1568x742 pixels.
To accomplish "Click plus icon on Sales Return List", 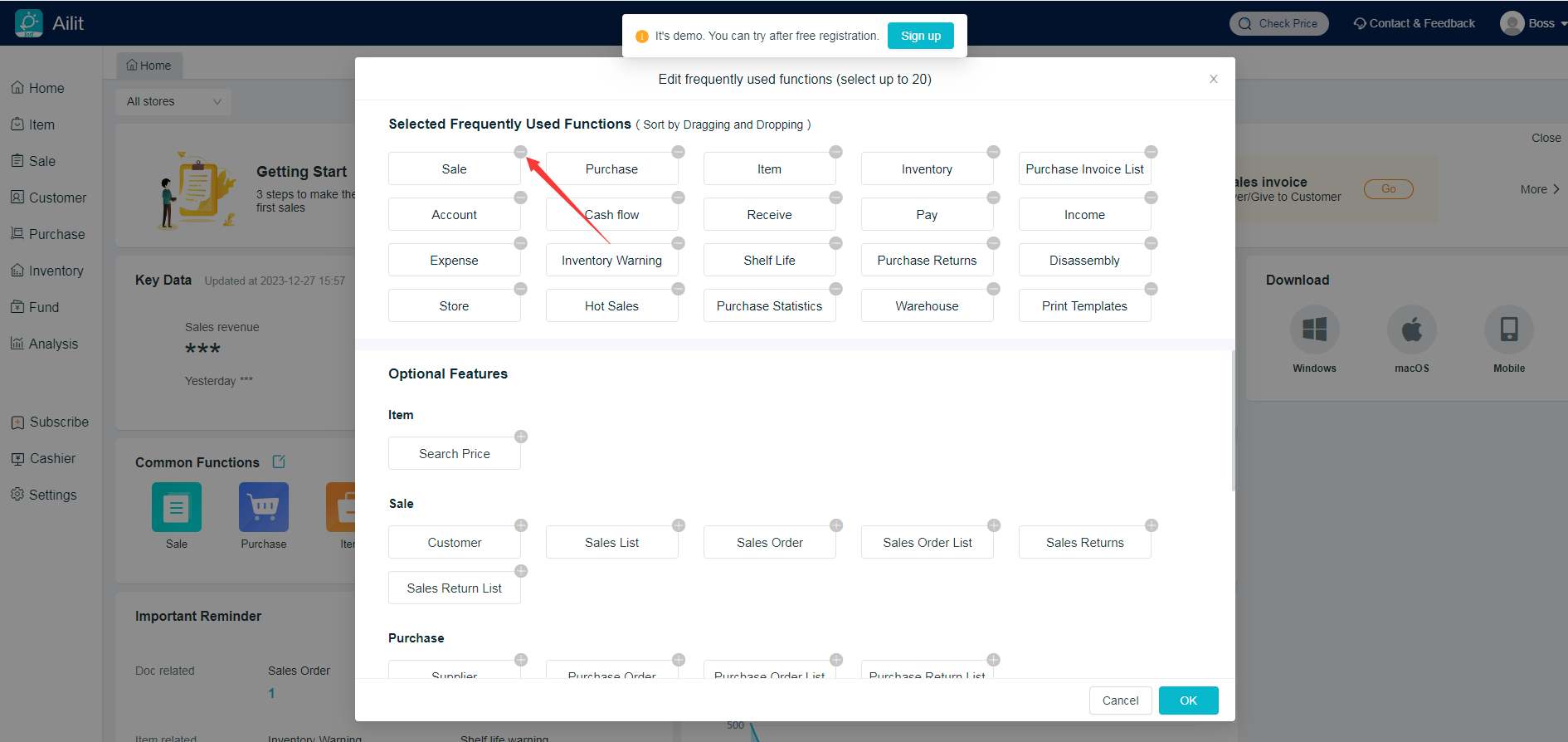I will 521,571.
